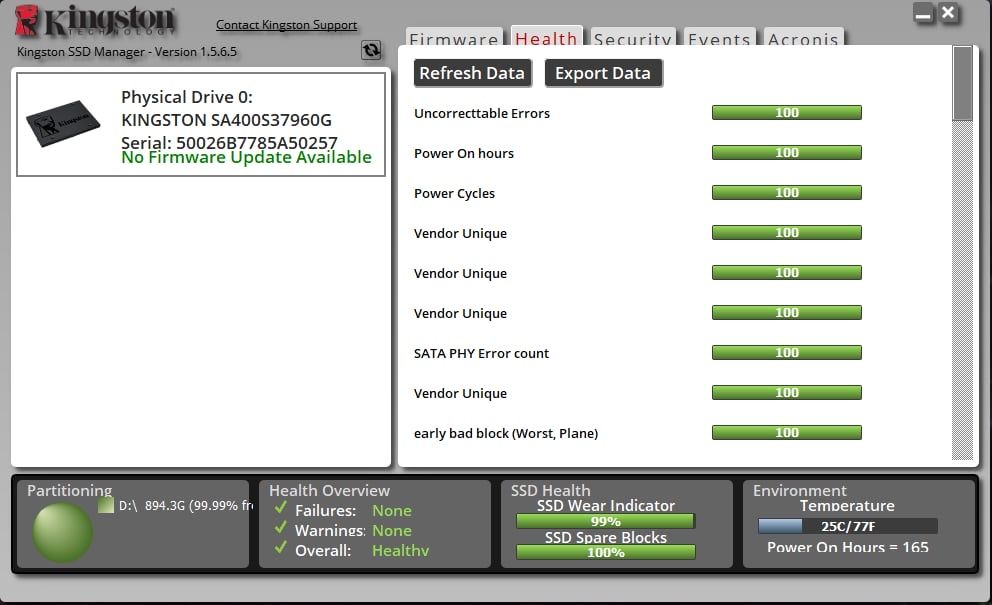Viewport: 992px width, 605px height.
Task: Click the Failures 'None' value
Action: (392, 510)
